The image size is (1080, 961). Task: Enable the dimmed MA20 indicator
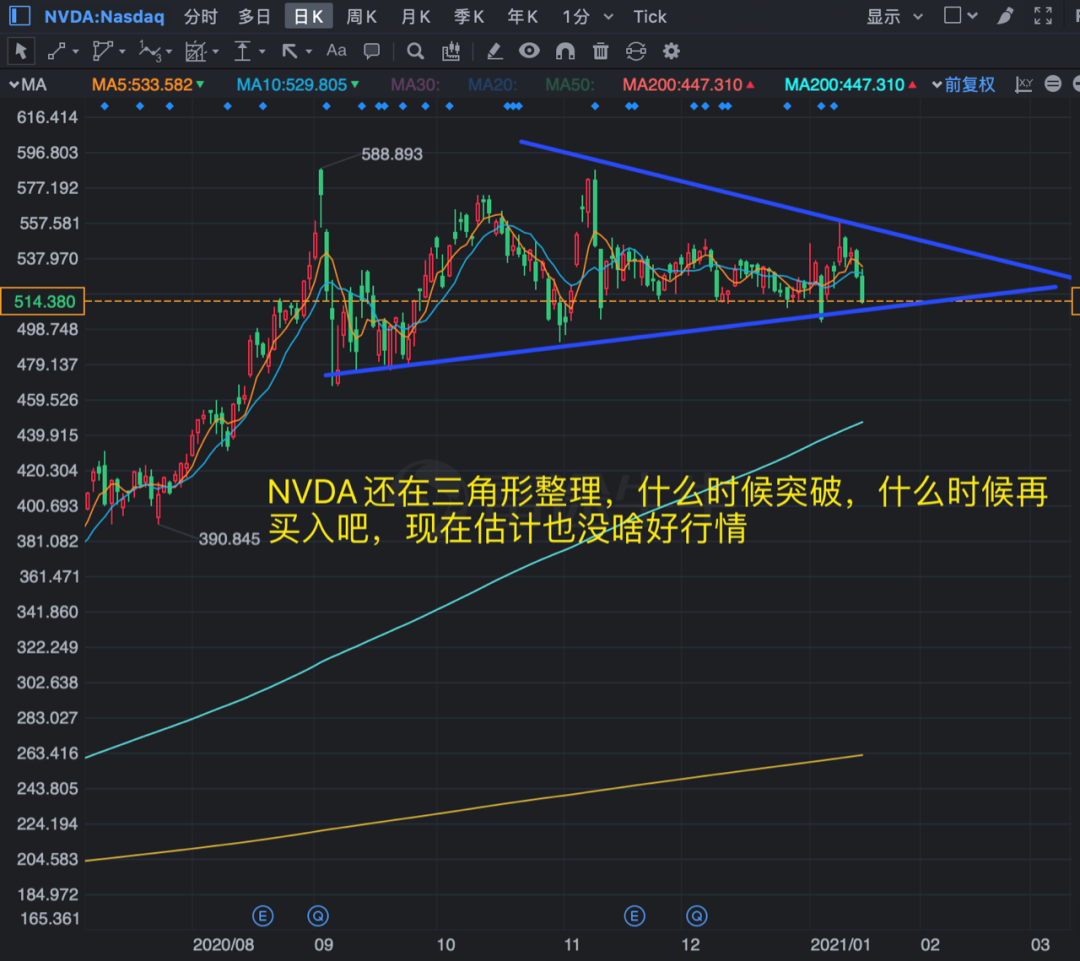click(492, 85)
